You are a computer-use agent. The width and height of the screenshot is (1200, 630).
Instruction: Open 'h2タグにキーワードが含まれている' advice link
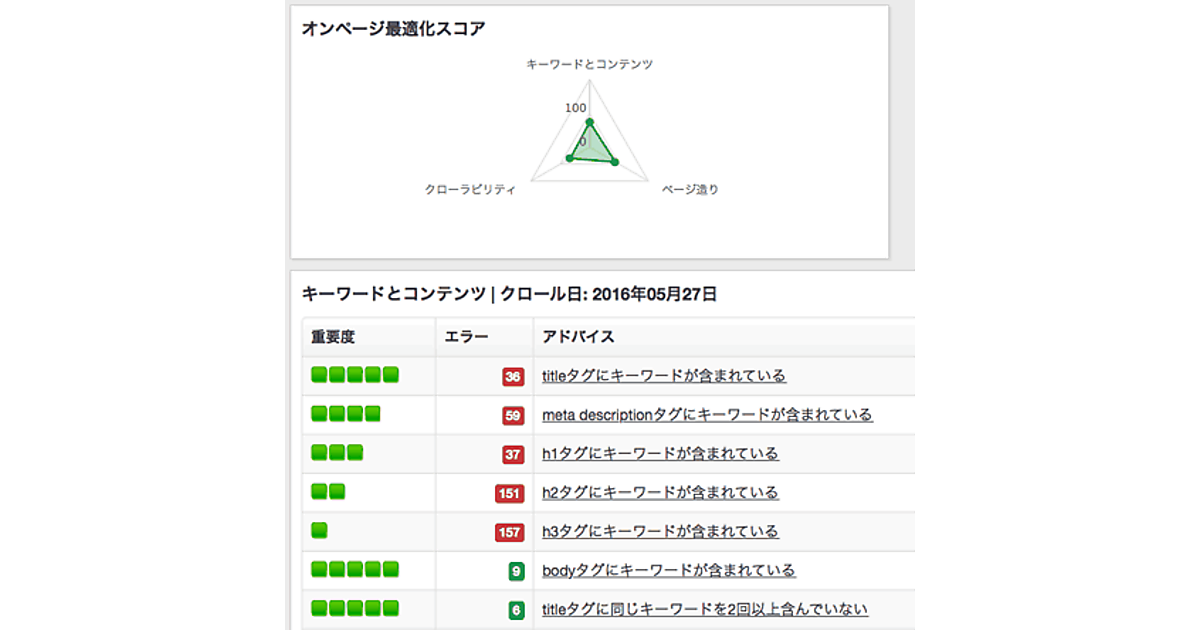click(660, 493)
